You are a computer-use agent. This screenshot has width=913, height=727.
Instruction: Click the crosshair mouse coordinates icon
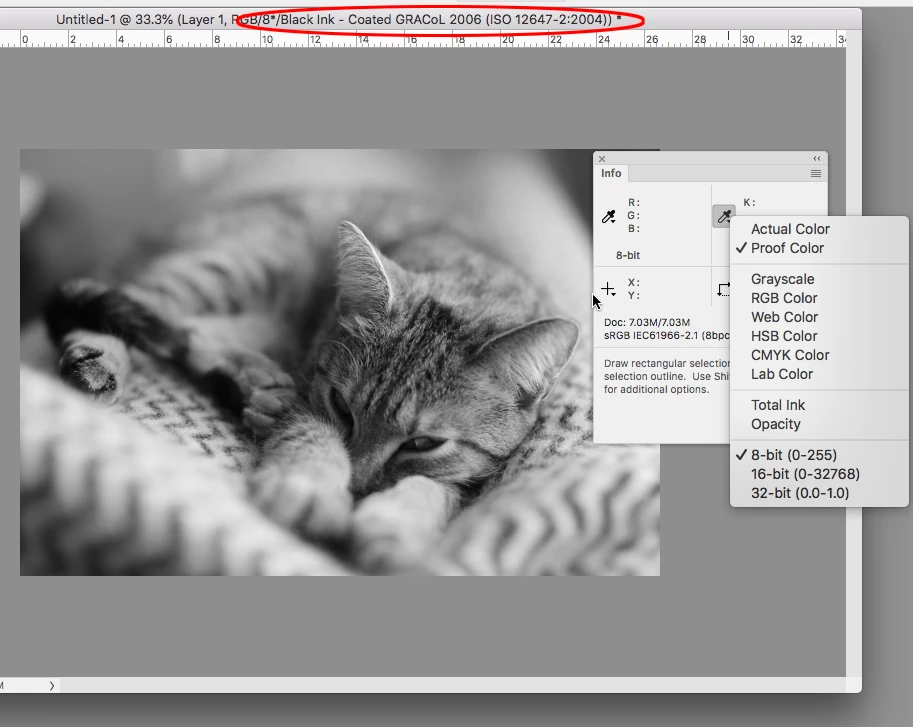click(x=608, y=289)
